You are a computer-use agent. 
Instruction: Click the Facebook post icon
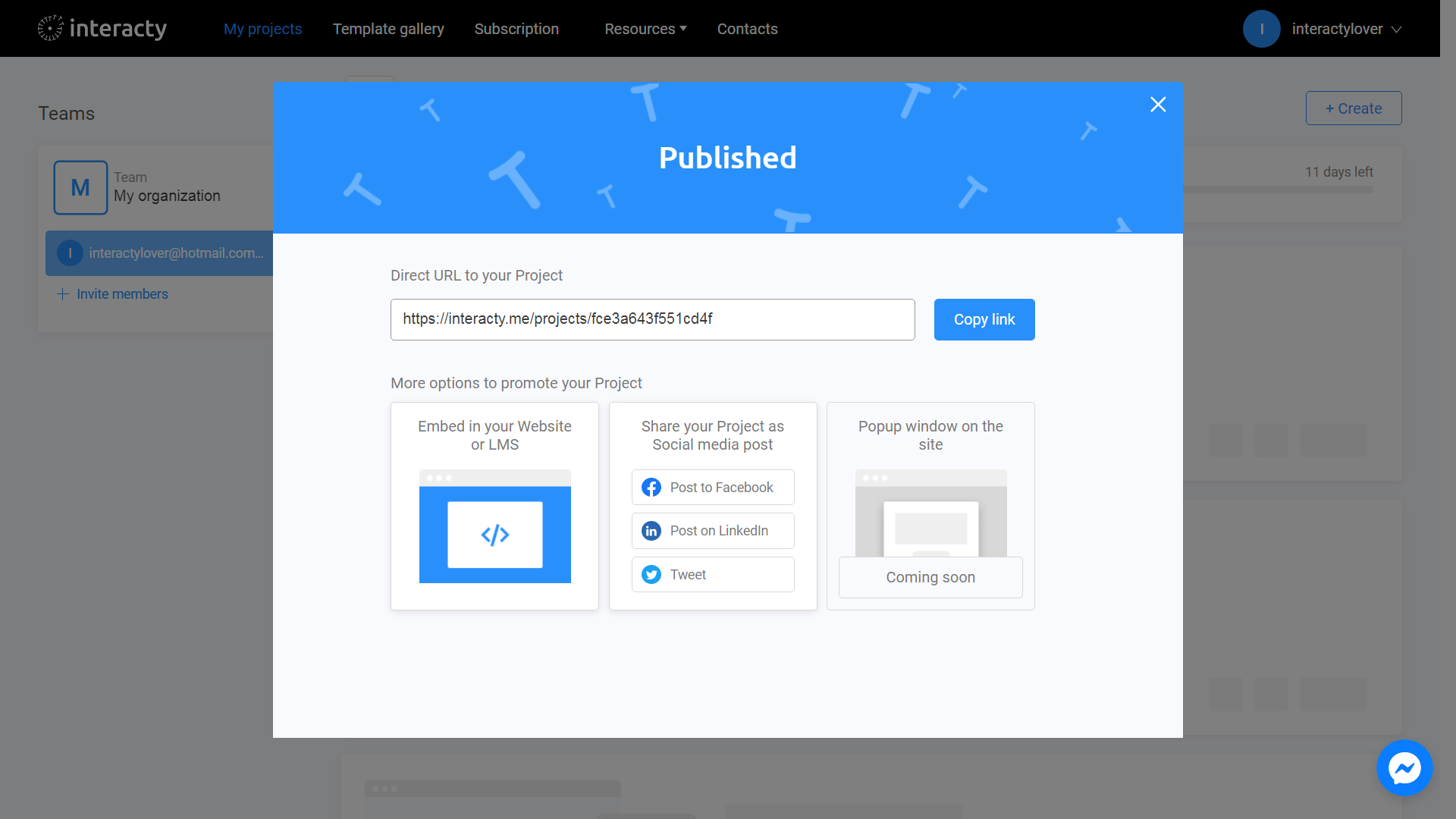point(651,487)
